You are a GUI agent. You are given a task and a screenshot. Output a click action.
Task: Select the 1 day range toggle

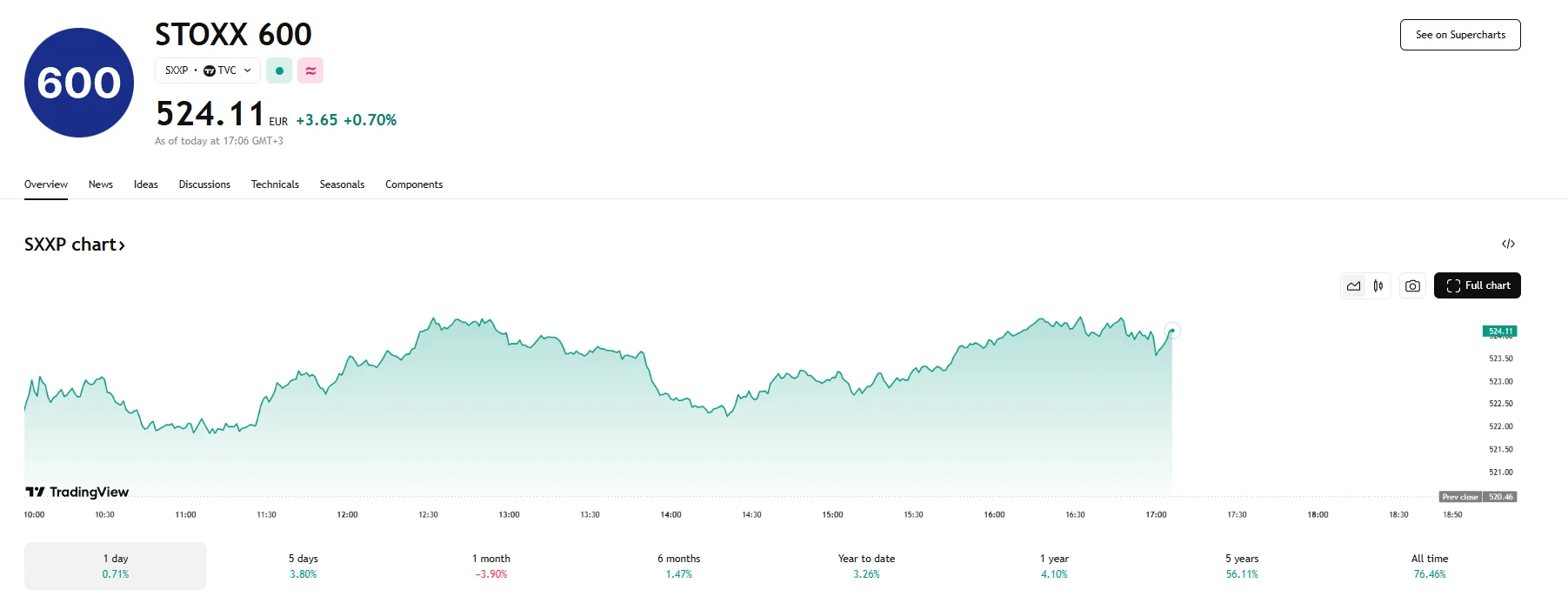click(114, 566)
